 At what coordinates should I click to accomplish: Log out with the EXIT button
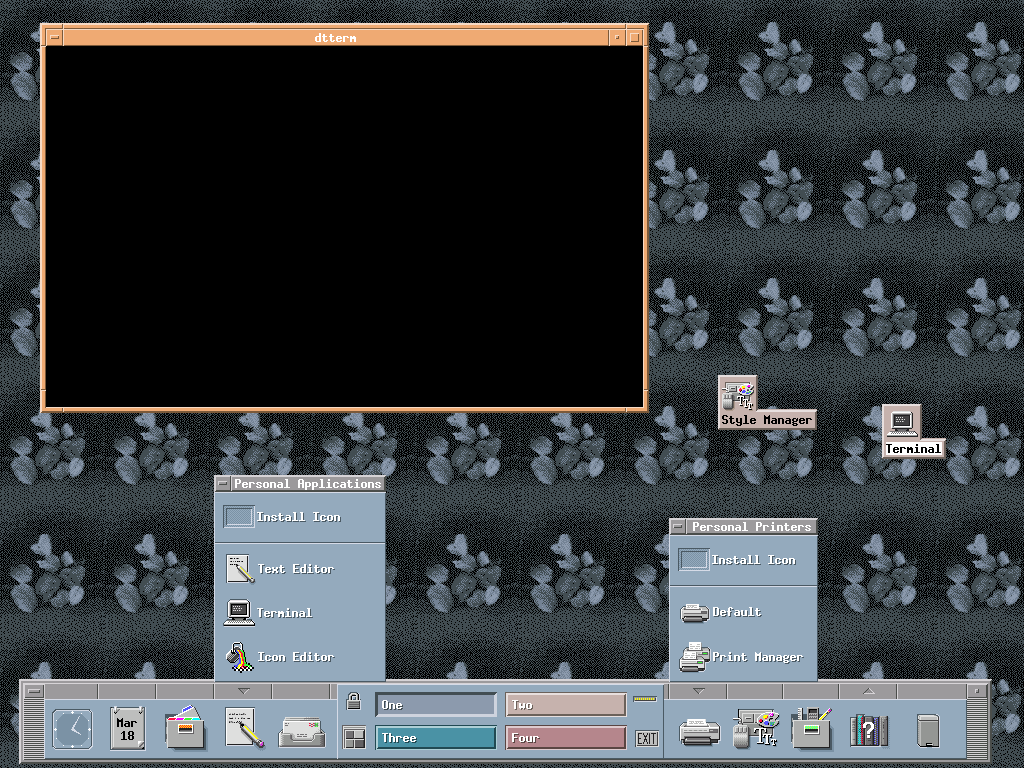click(647, 739)
